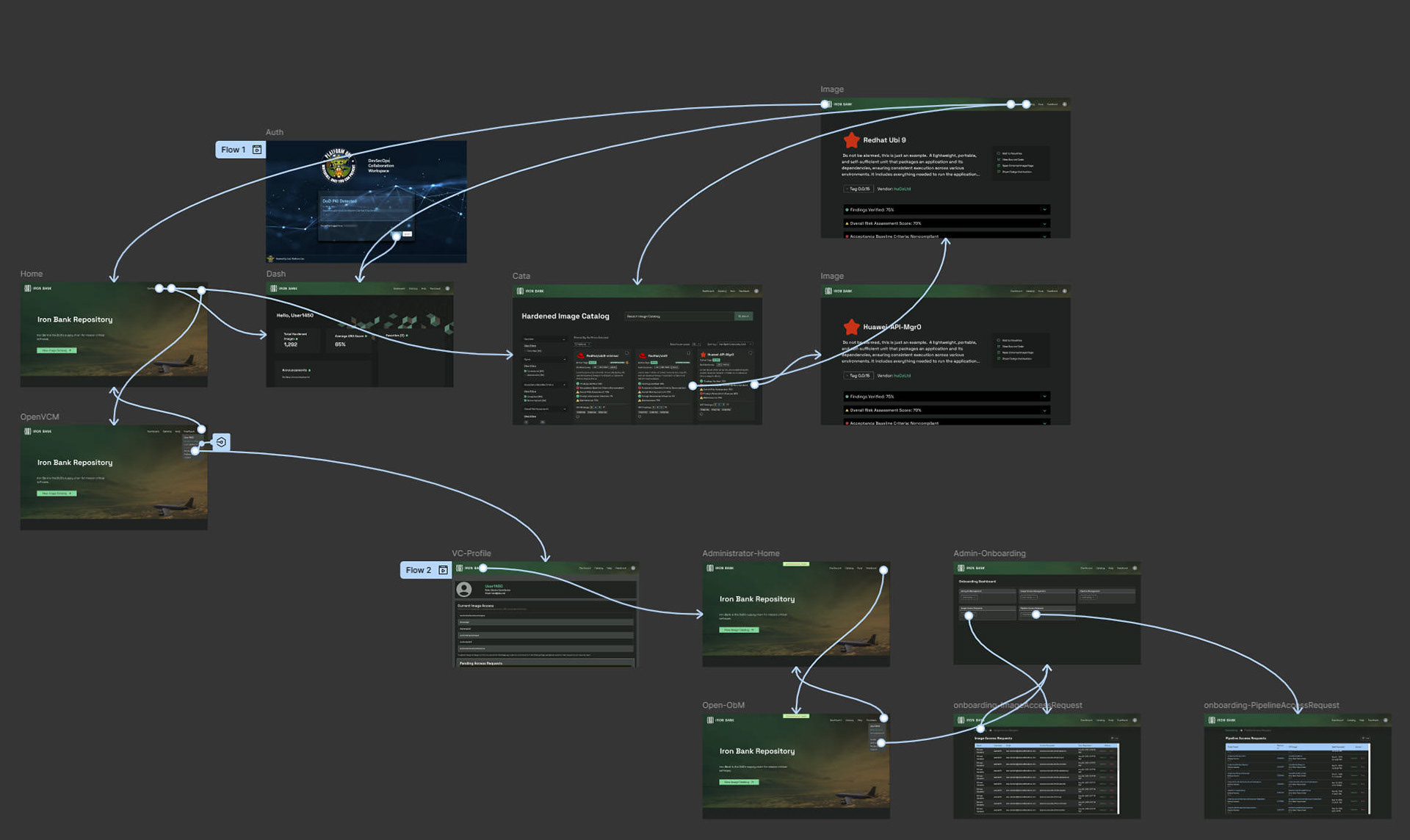Click the red star icon beside Redhat Ubi 9
Viewport: 1410px width, 840px height.
[851, 140]
